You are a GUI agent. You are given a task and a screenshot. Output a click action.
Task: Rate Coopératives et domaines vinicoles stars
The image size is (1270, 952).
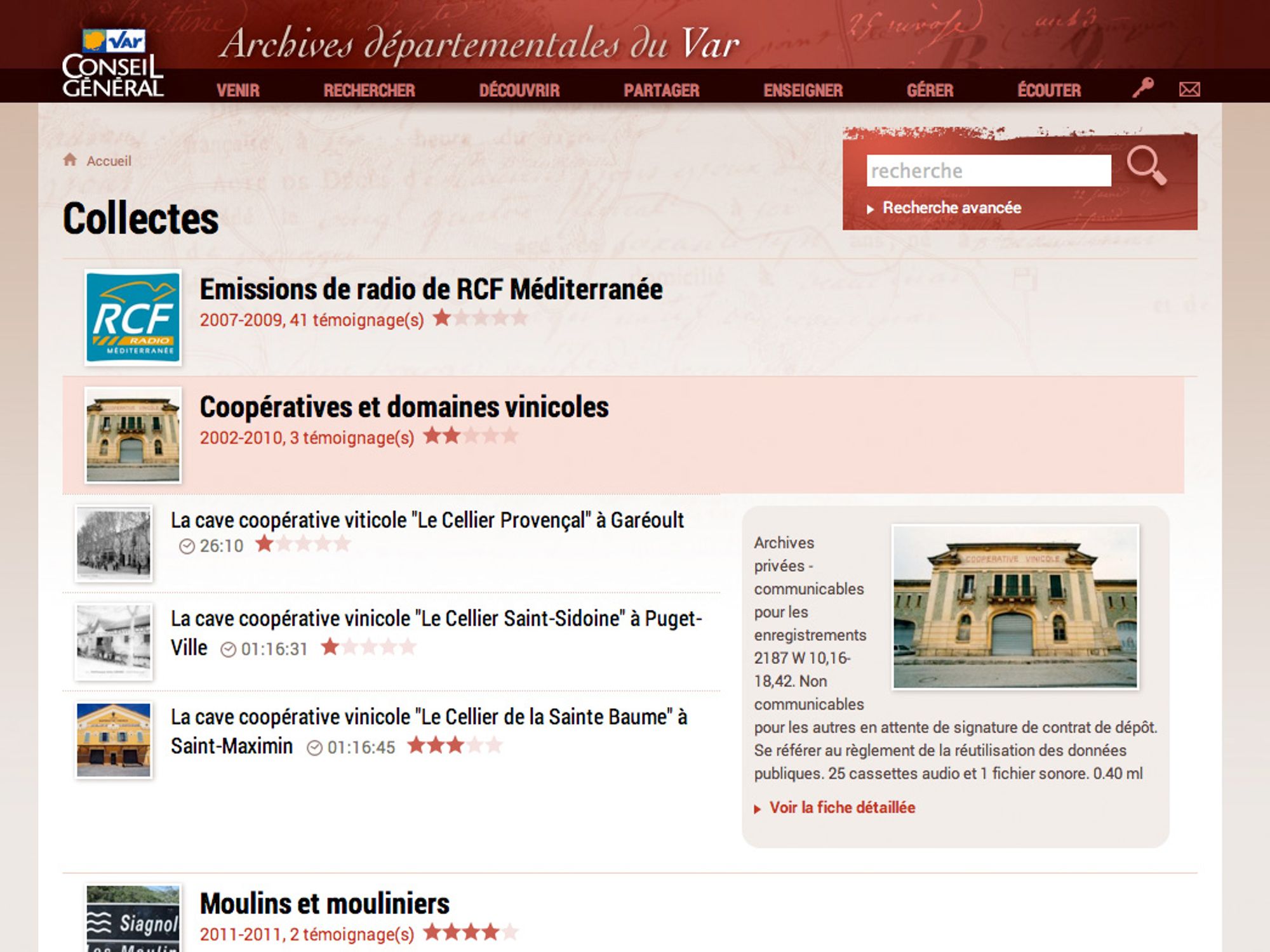point(471,436)
